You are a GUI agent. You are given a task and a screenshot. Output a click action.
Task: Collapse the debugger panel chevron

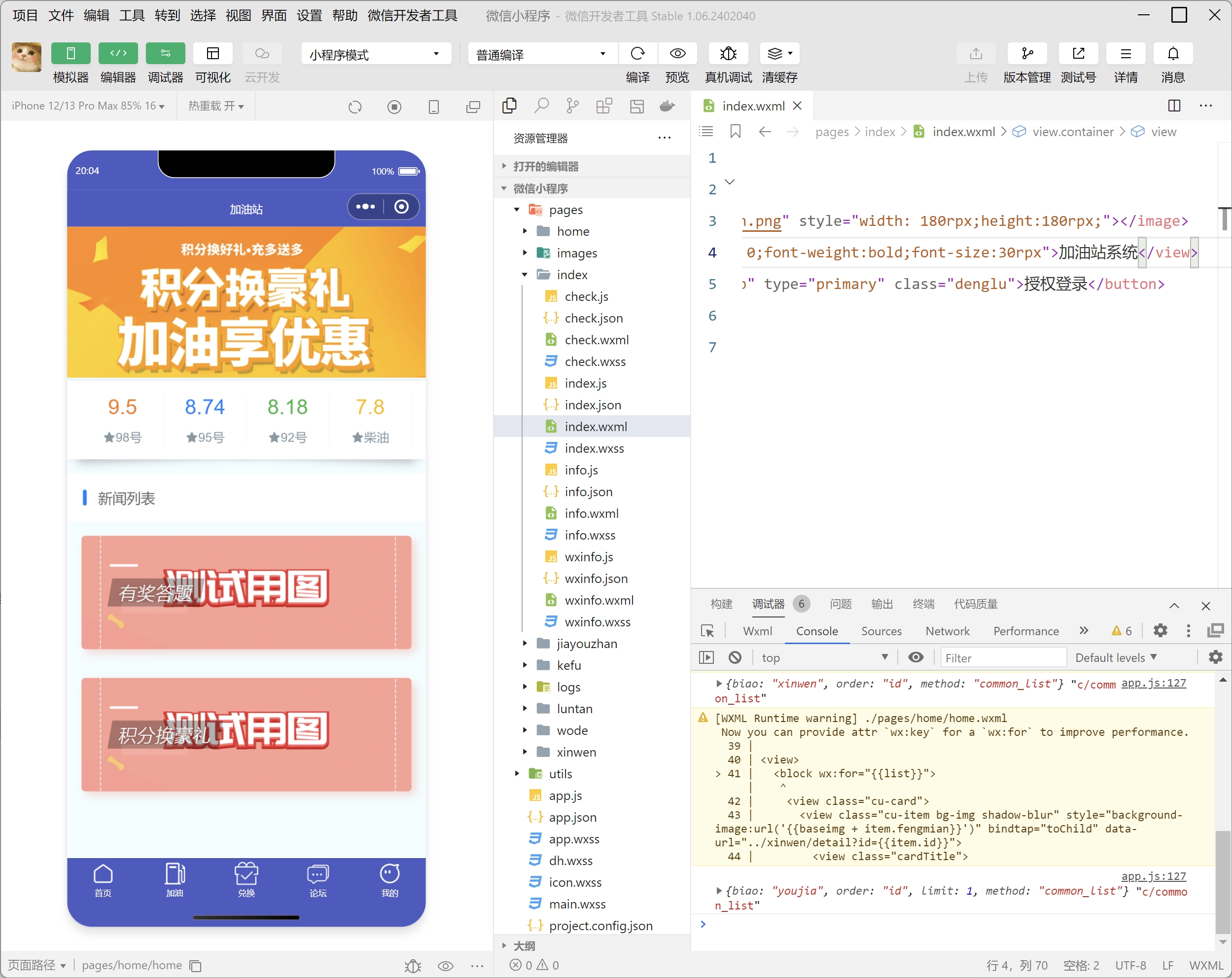coord(1174,605)
